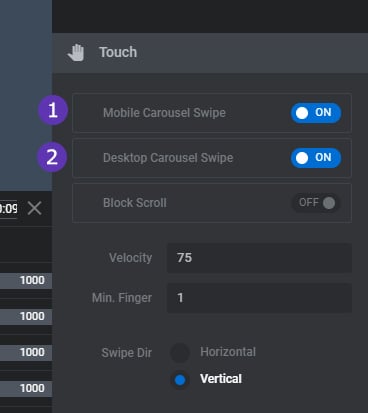
Task: Open the Touch panel header
Action: click(x=210, y=53)
